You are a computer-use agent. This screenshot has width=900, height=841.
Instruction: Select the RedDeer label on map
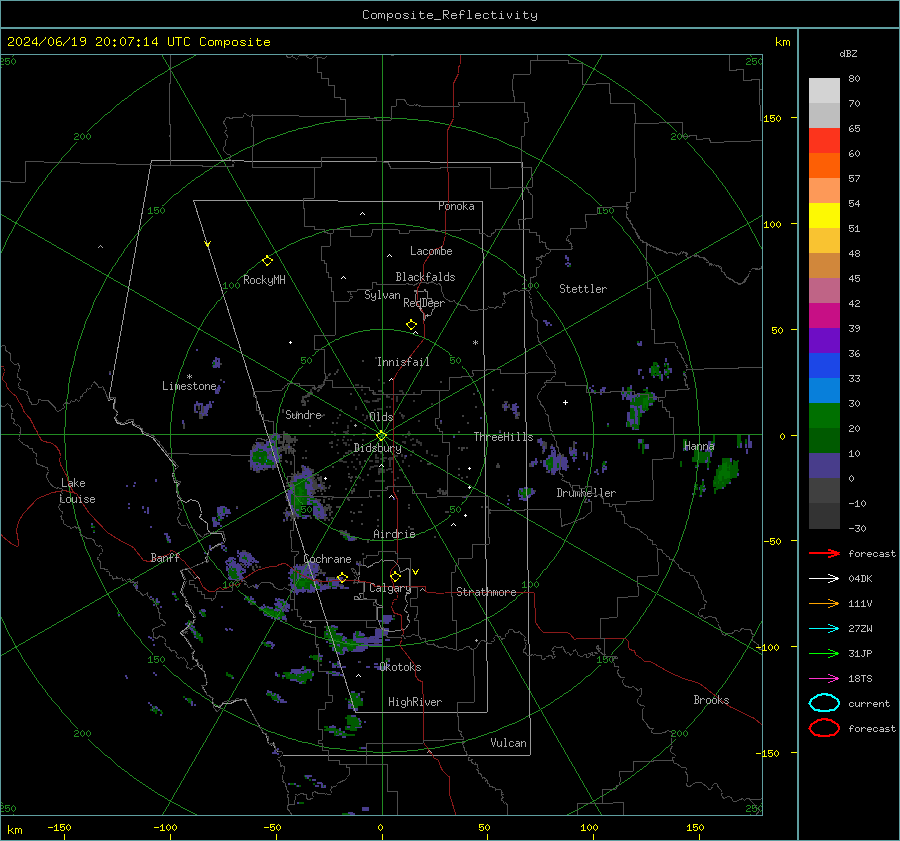[x=424, y=303]
